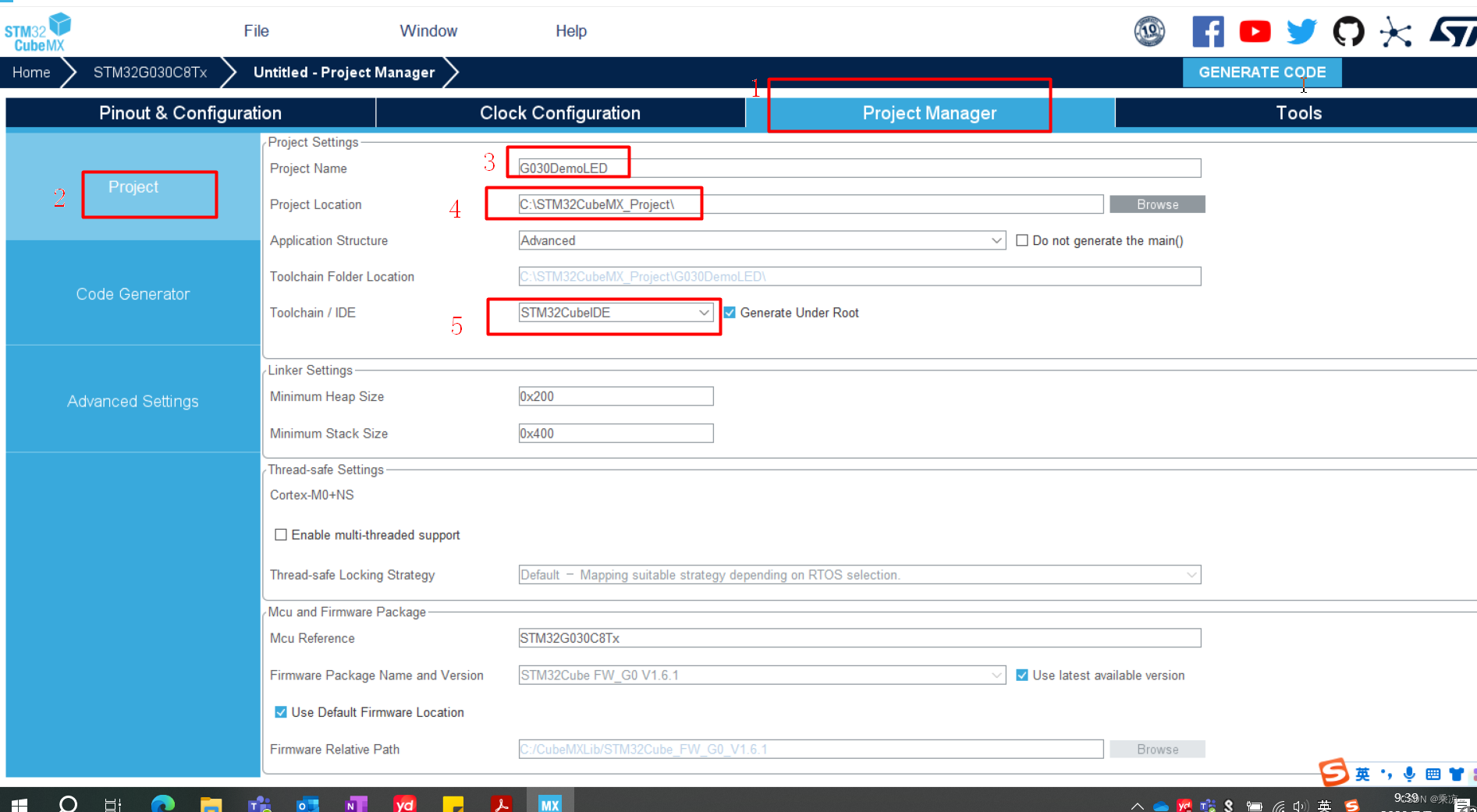Click the microphone icon in the Sogou toolbar

click(x=1409, y=774)
